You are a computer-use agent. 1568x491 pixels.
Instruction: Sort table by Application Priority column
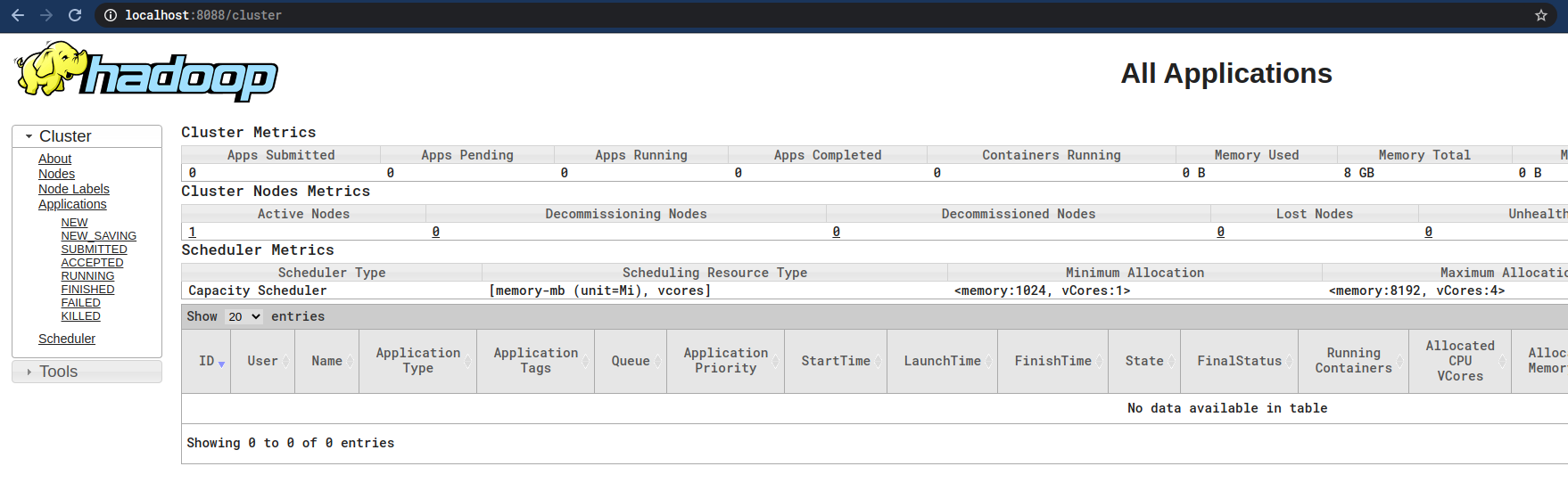pyautogui.click(x=725, y=361)
